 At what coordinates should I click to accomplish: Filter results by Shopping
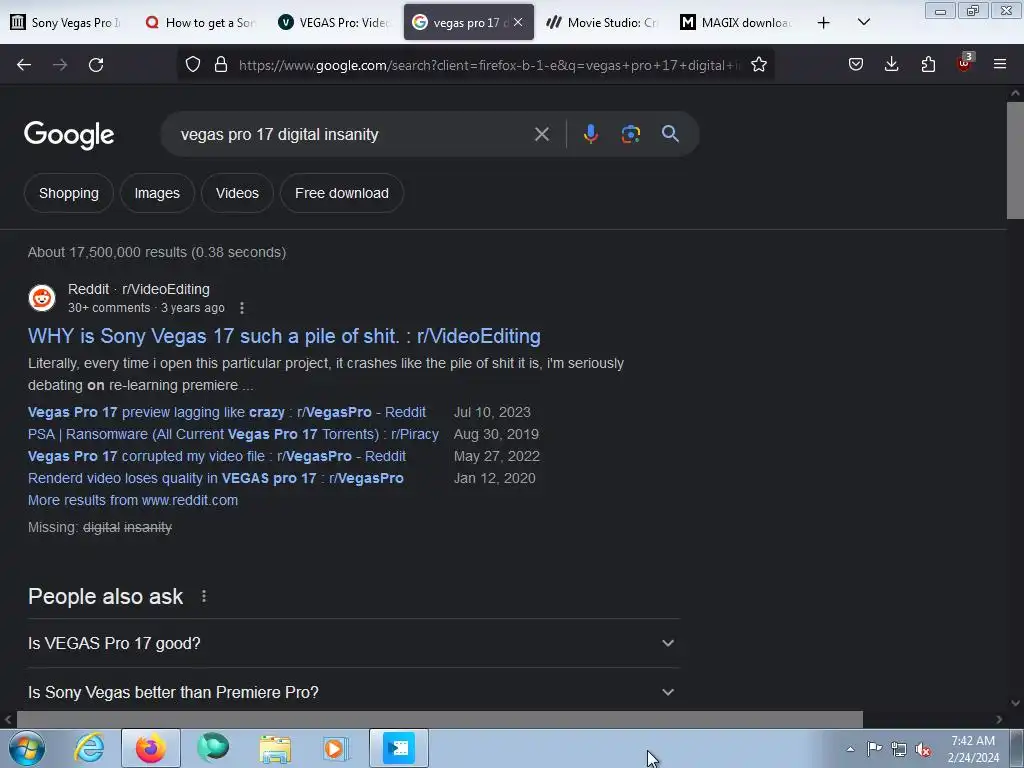(x=69, y=193)
